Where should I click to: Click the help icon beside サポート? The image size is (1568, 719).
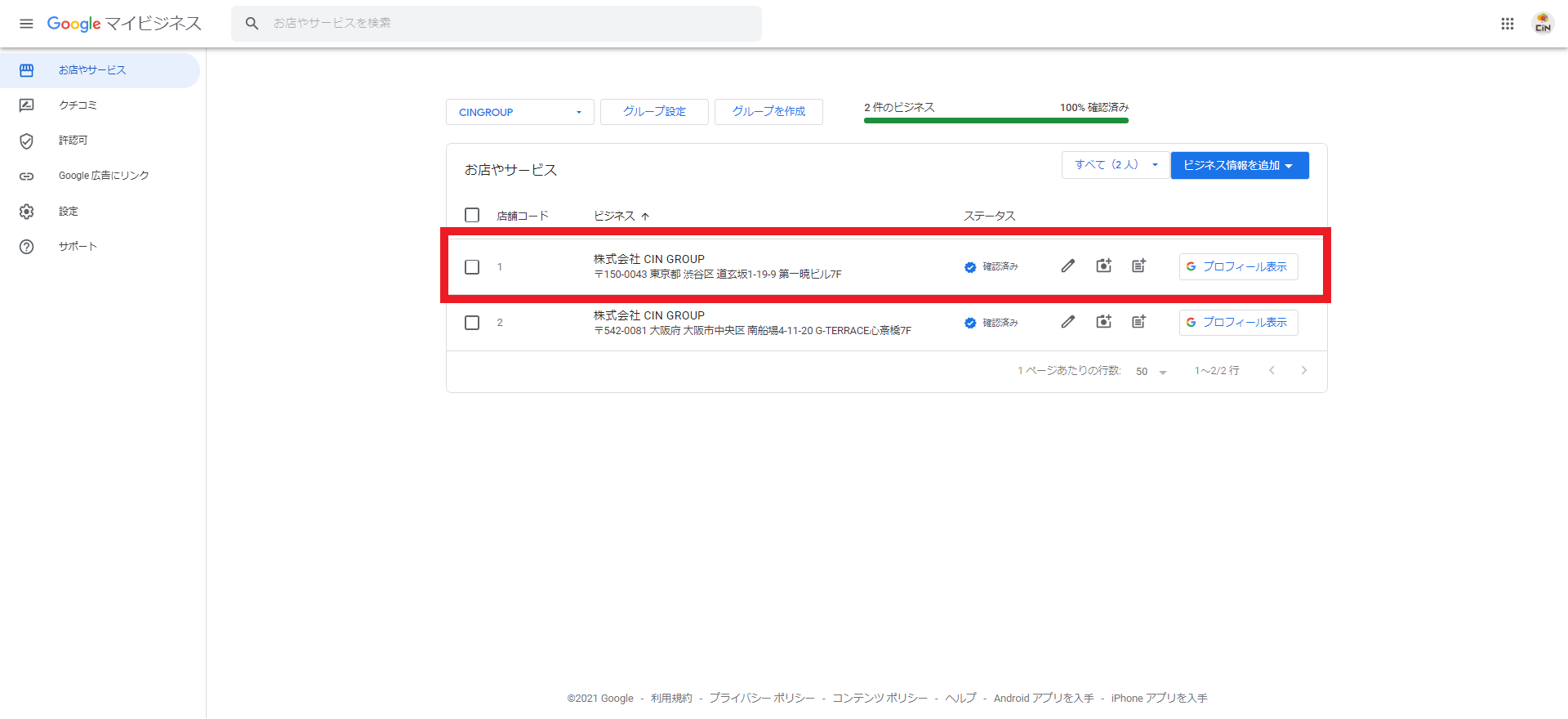(x=26, y=247)
